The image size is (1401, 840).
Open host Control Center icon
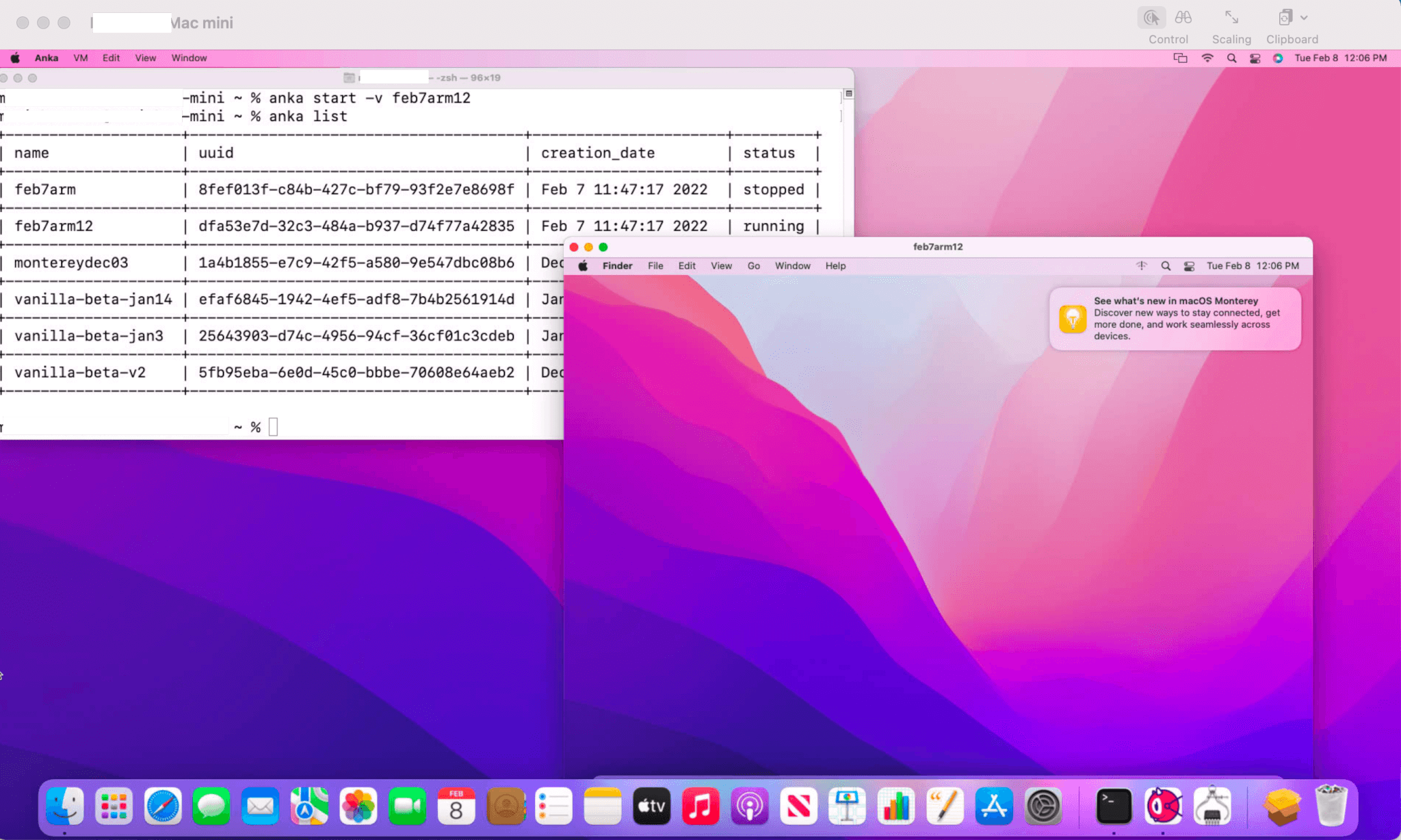(1255, 58)
